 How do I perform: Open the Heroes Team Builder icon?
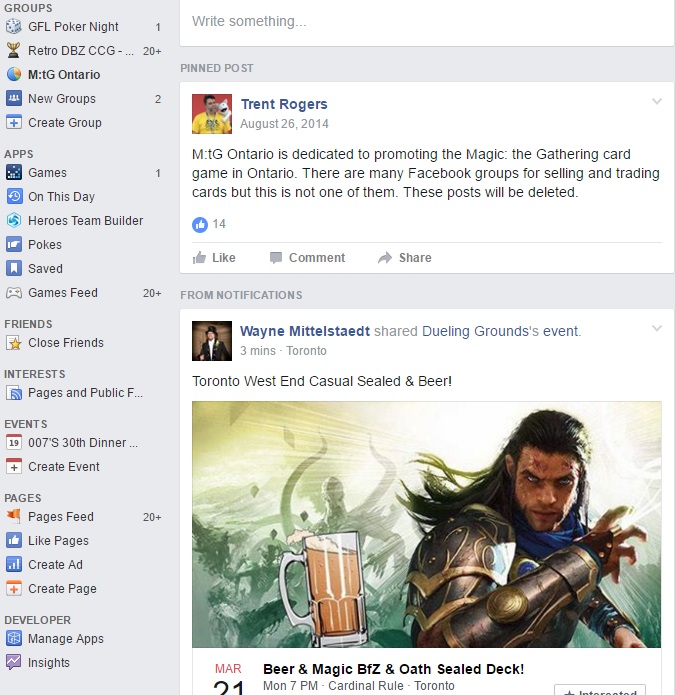[14, 220]
